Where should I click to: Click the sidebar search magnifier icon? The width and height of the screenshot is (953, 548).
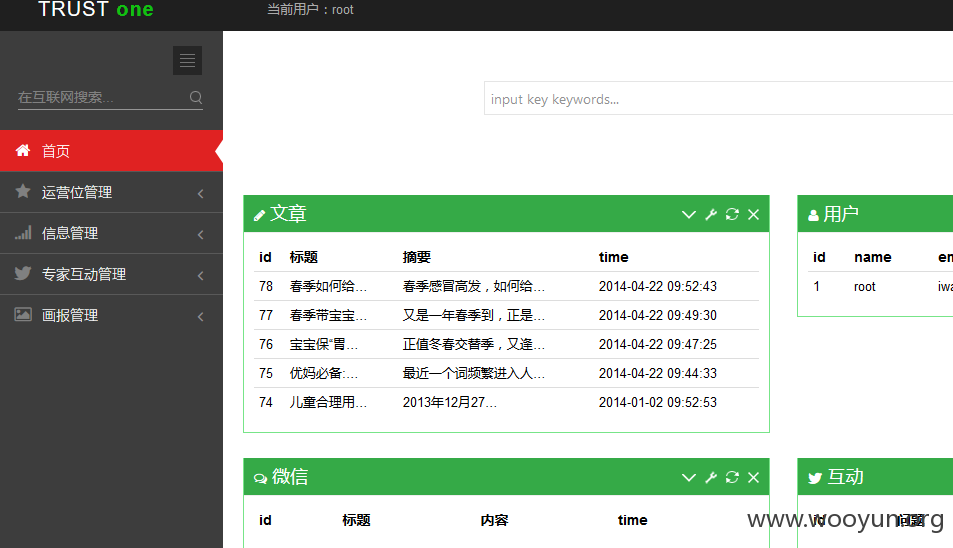click(196, 97)
